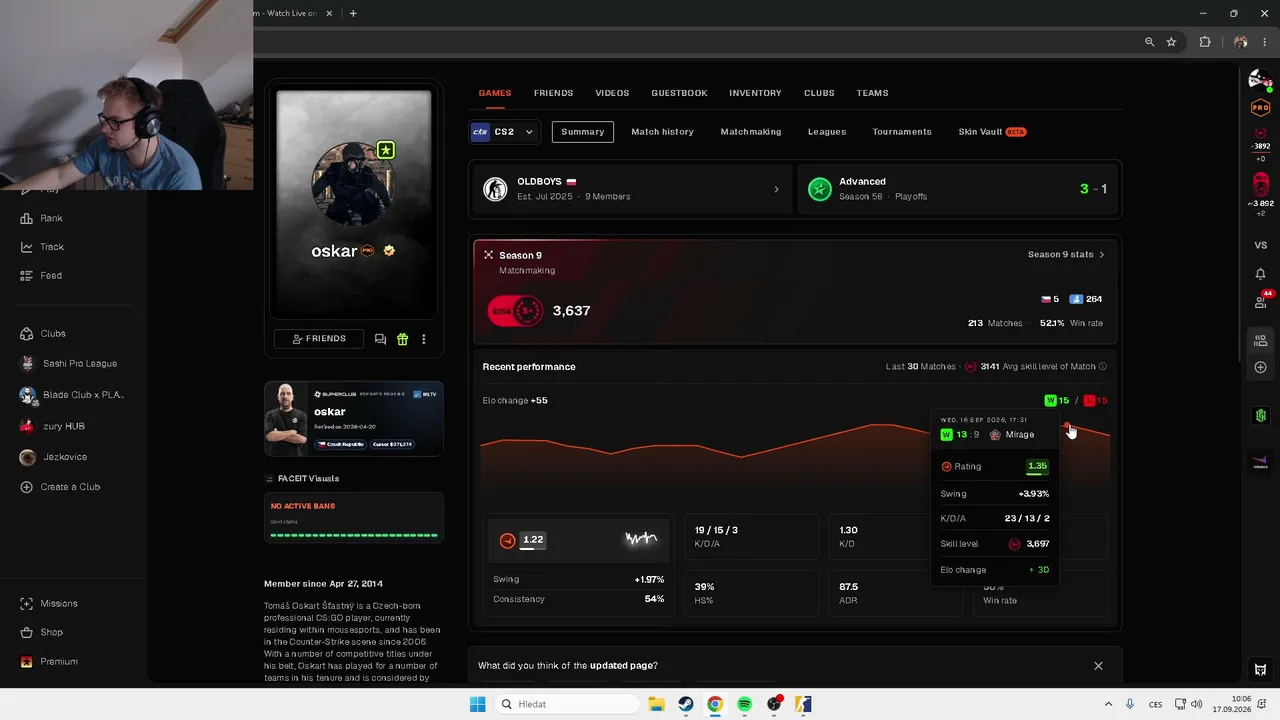Dismiss the updated page feedback banner
This screenshot has height=720, width=1280.
[x=1098, y=666]
